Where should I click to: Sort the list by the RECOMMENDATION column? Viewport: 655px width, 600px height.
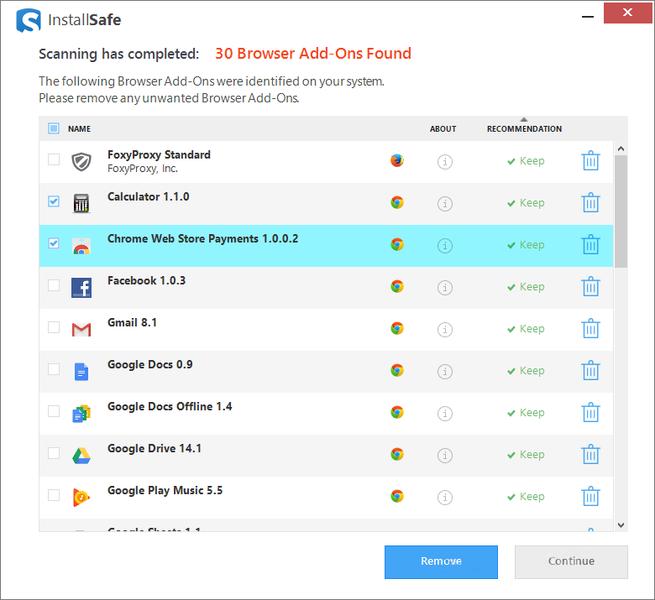pos(524,129)
